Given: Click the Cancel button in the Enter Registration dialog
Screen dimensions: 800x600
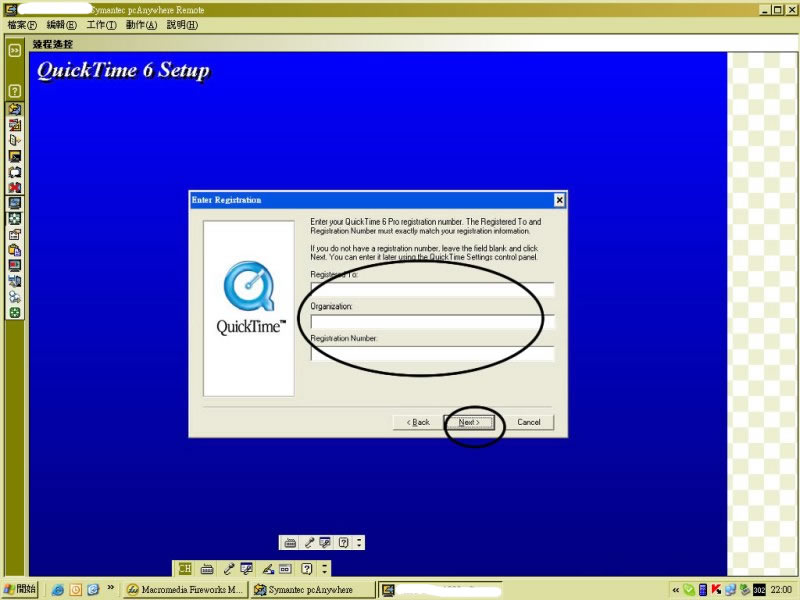Looking at the screenshot, I should (529, 422).
